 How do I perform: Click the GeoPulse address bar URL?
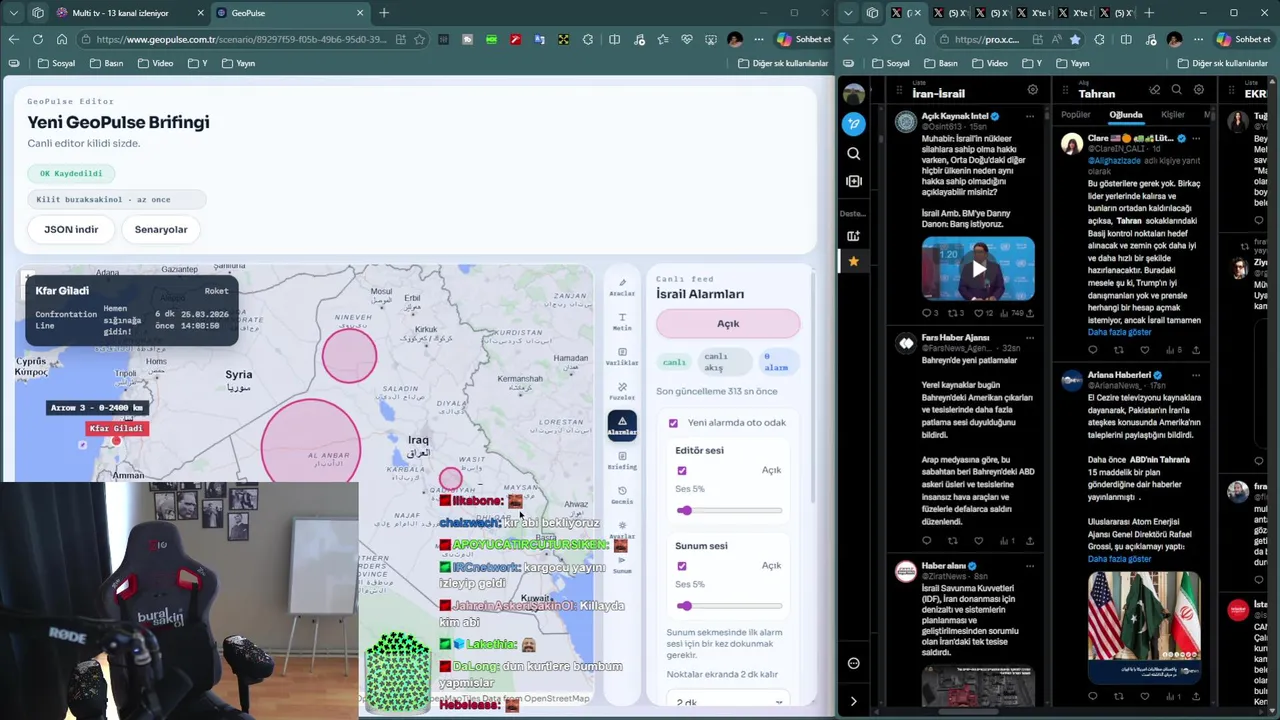tap(240, 40)
